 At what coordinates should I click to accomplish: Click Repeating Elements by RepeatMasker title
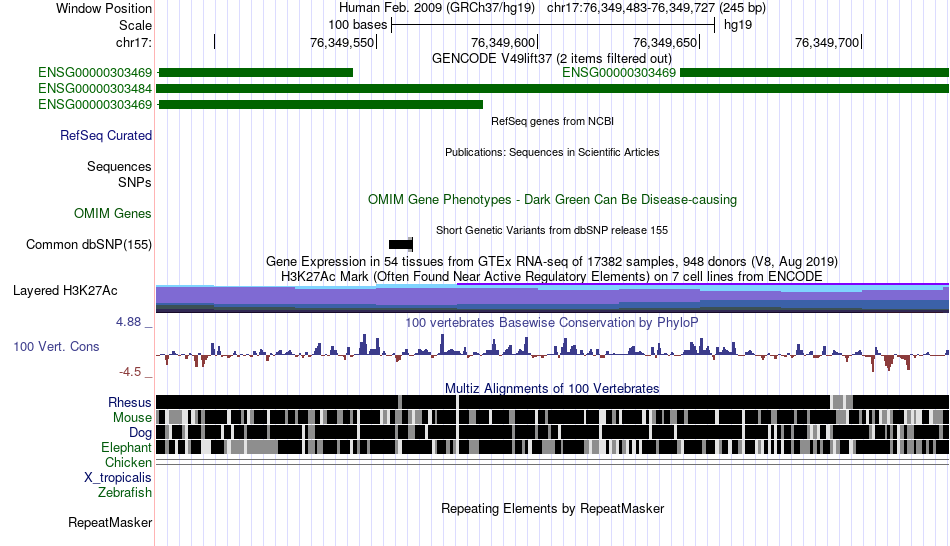[x=553, y=508]
